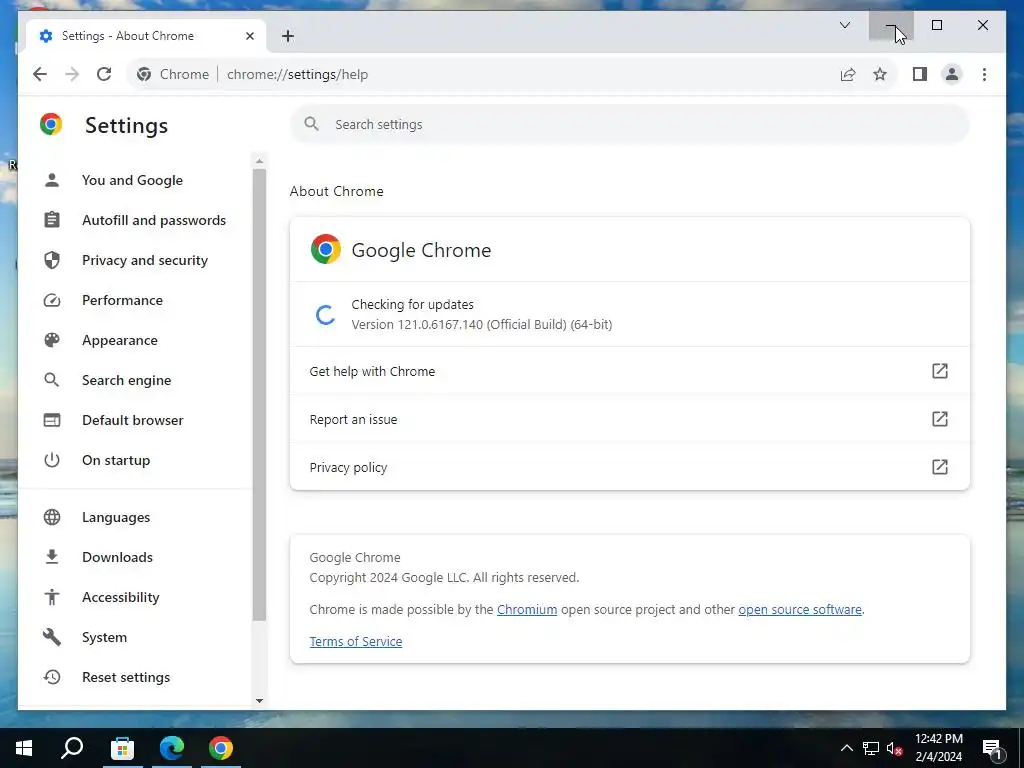Click the address bar URL
This screenshot has width=1024, height=768.
[x=297, y=74]
